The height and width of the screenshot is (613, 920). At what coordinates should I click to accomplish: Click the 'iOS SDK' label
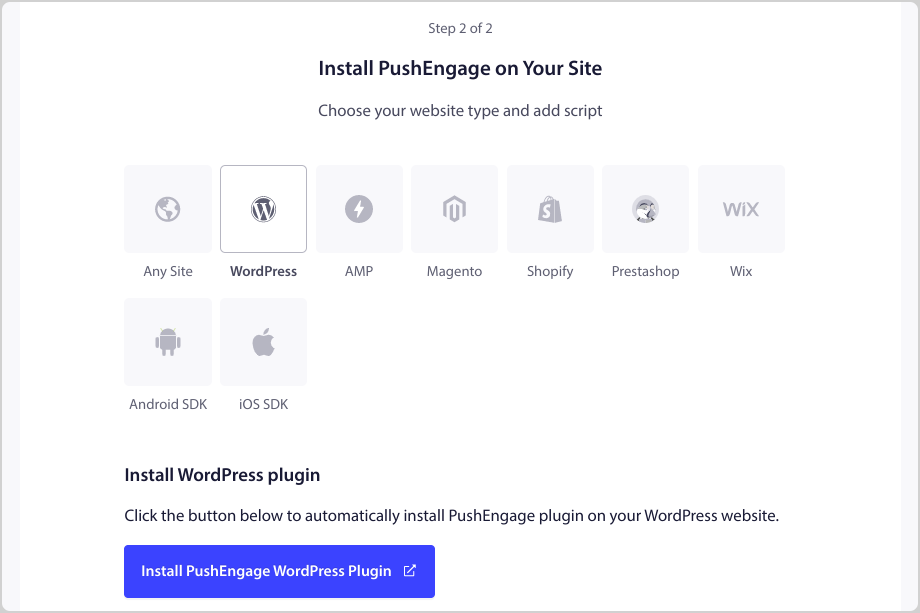[263, 404]
